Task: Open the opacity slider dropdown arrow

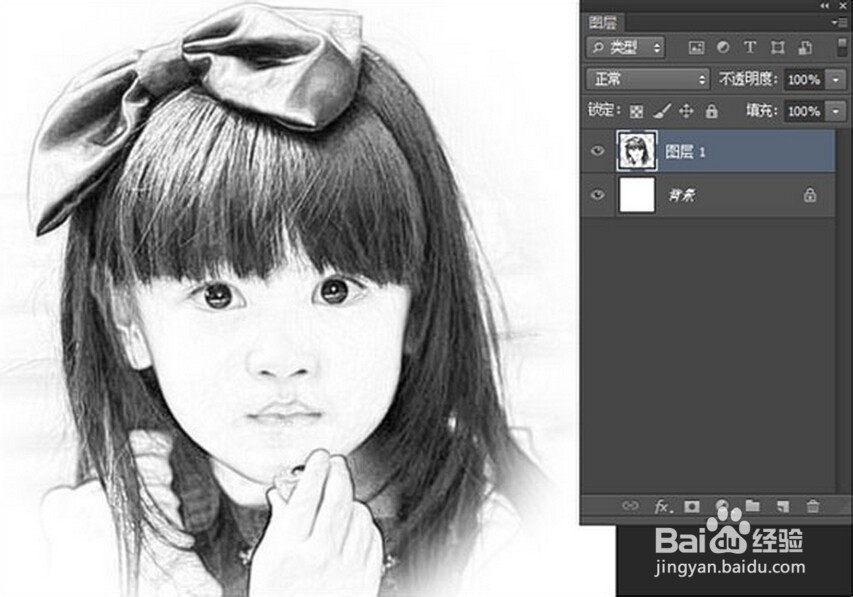Action: coord(836,80)
